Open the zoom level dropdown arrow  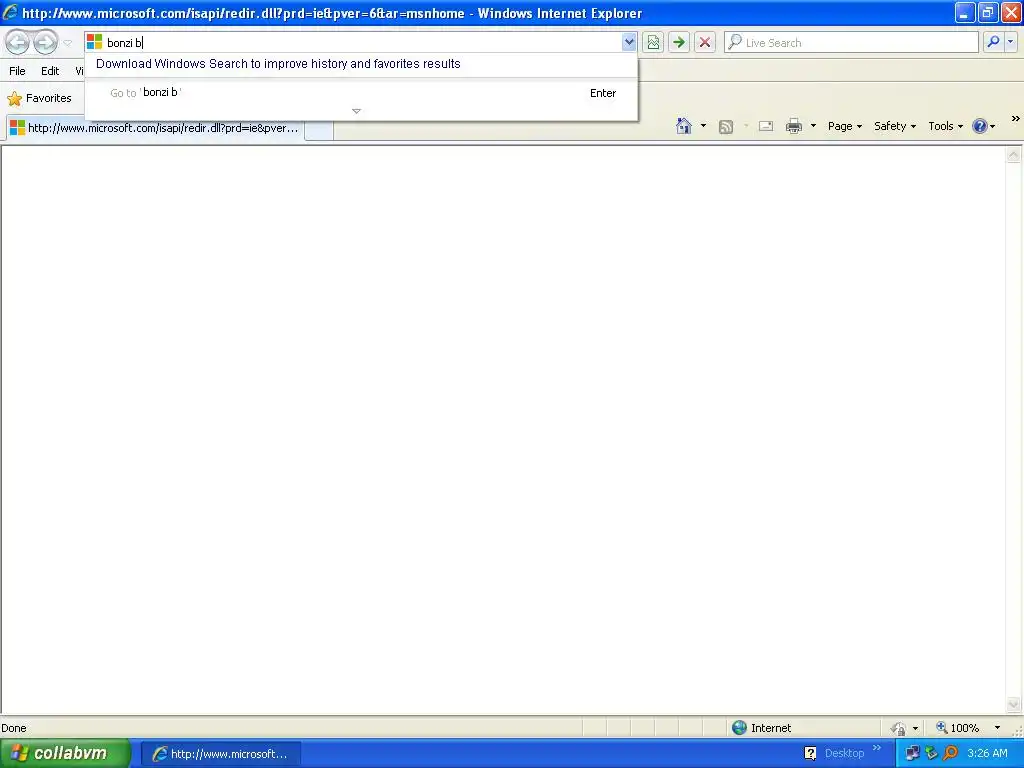click(x=997, y=728)
